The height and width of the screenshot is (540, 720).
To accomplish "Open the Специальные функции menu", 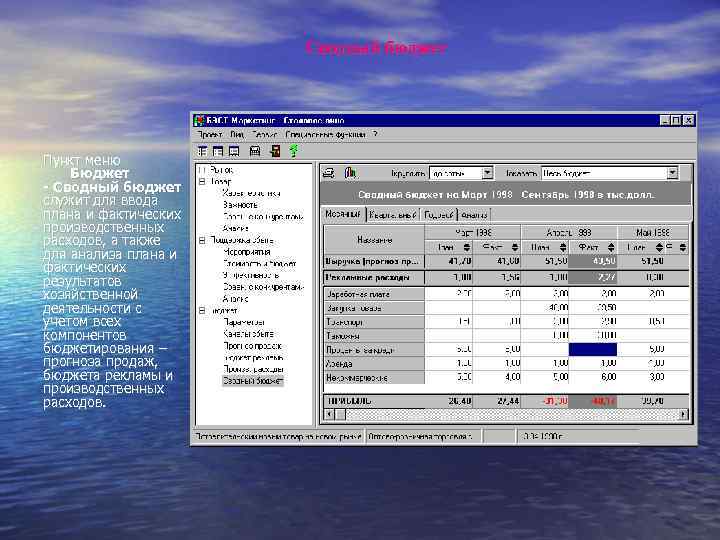I will coord(325,134).
